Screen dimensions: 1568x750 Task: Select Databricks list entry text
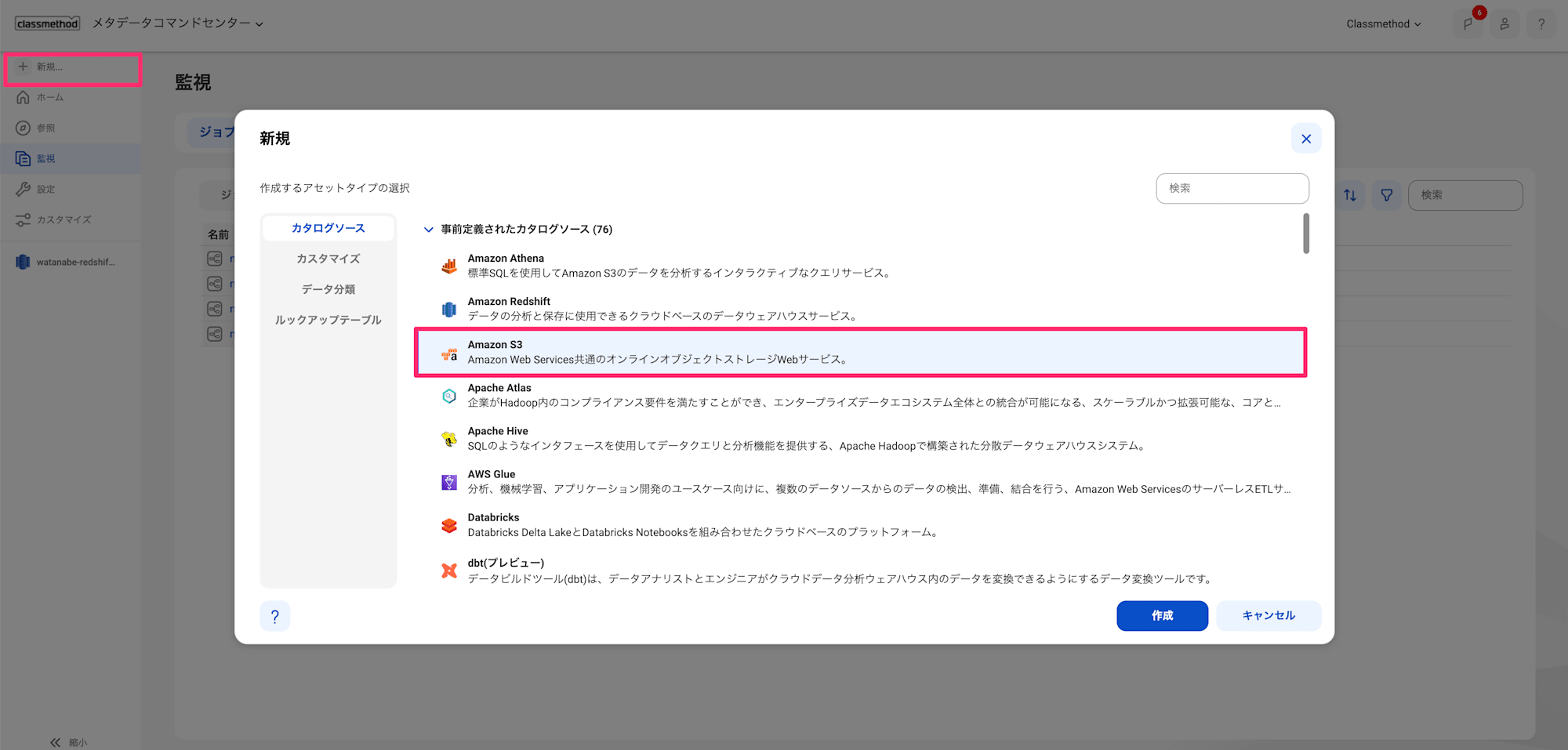[x=493, y=517]
